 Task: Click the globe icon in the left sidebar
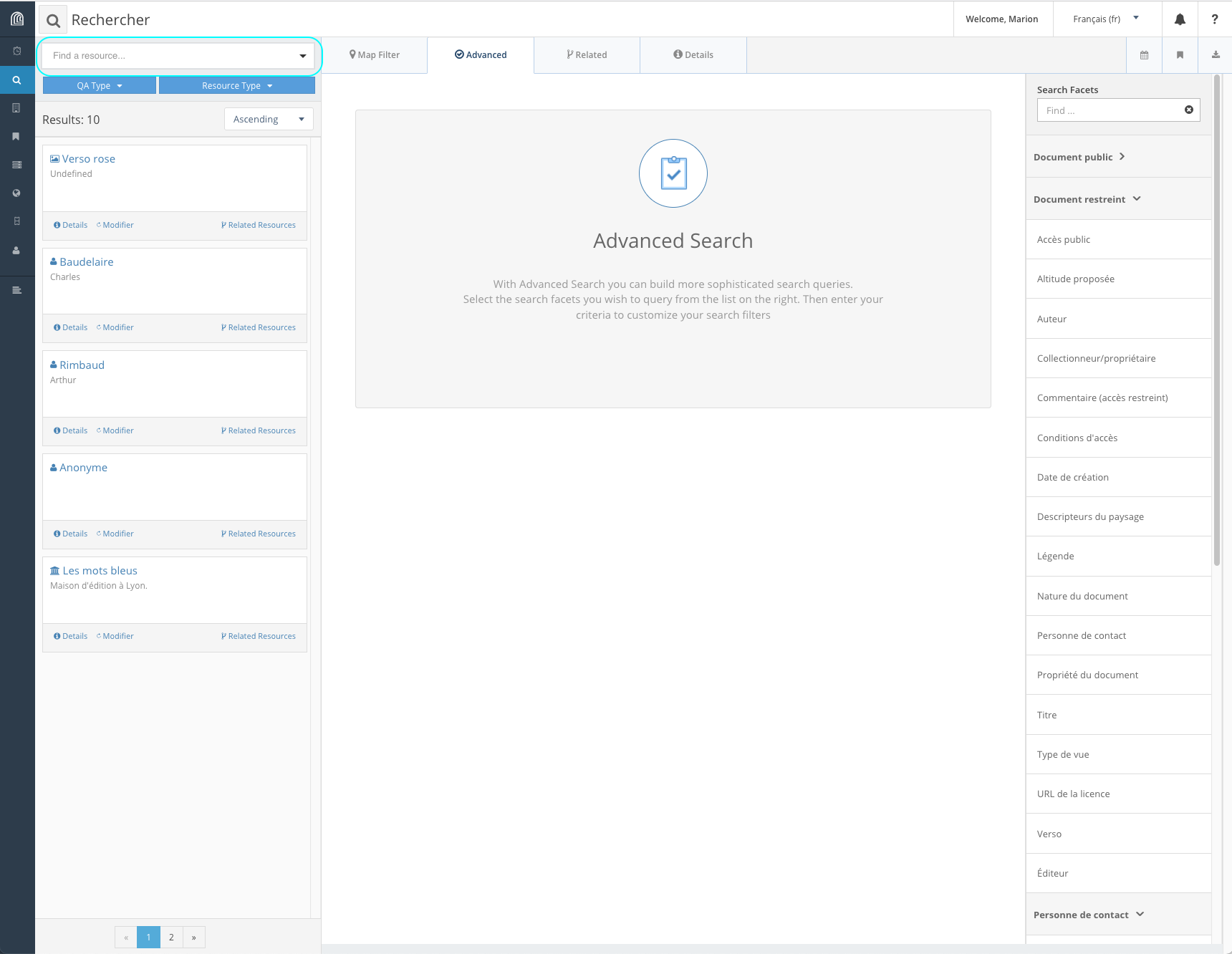16,193
